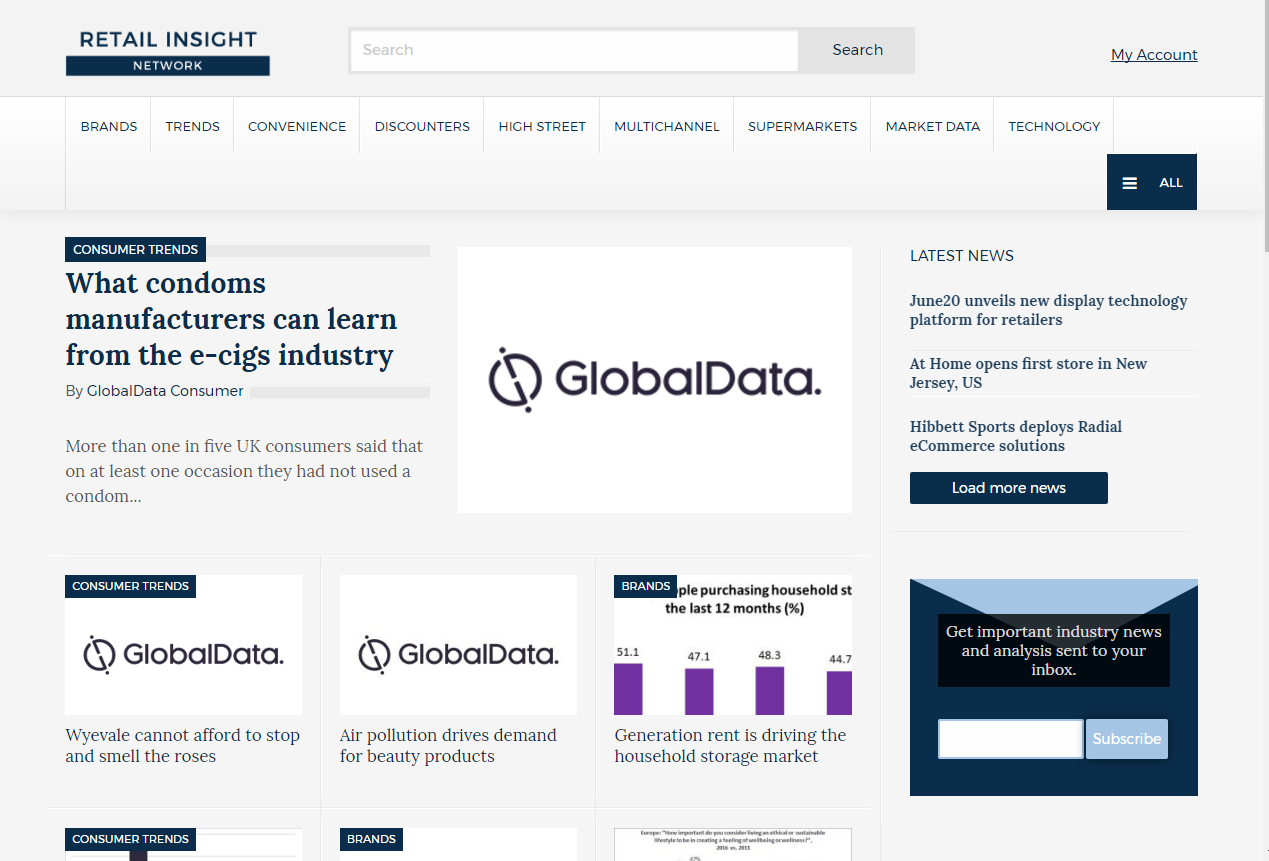Viewport: 1269px width, 861px height.
Task: Open the MARKET DATA menu item
Action: click(932, 126)
